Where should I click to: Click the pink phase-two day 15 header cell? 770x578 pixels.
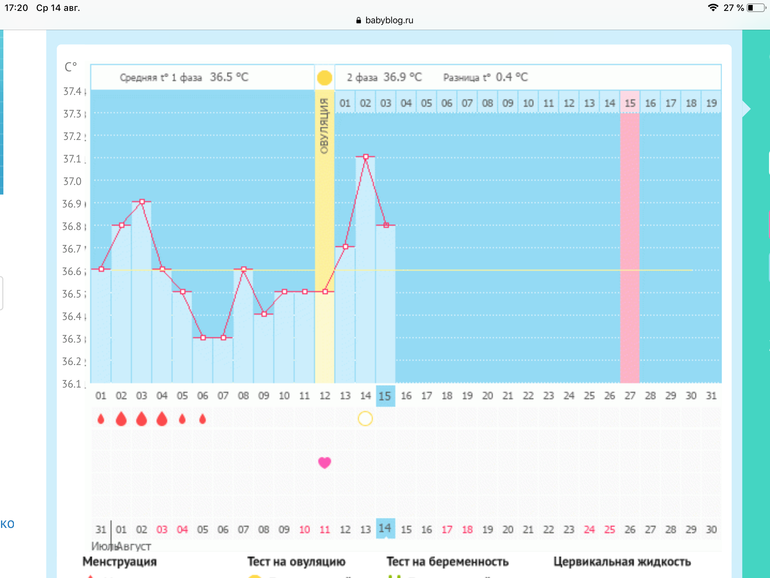pos(630,102)
